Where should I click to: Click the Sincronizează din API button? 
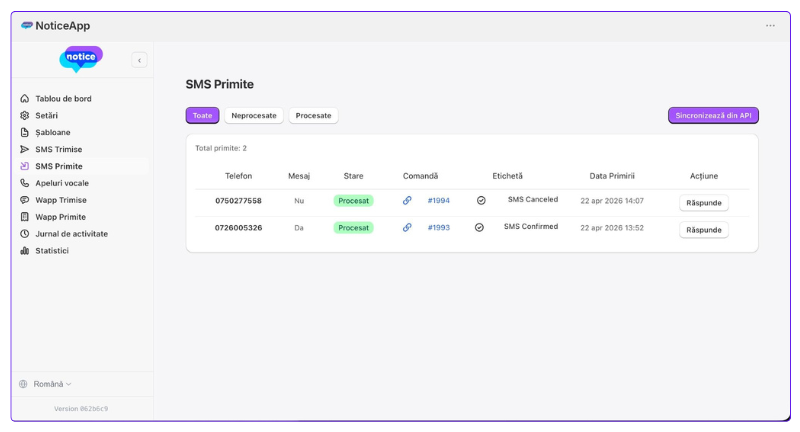click(x=713, y=115)
